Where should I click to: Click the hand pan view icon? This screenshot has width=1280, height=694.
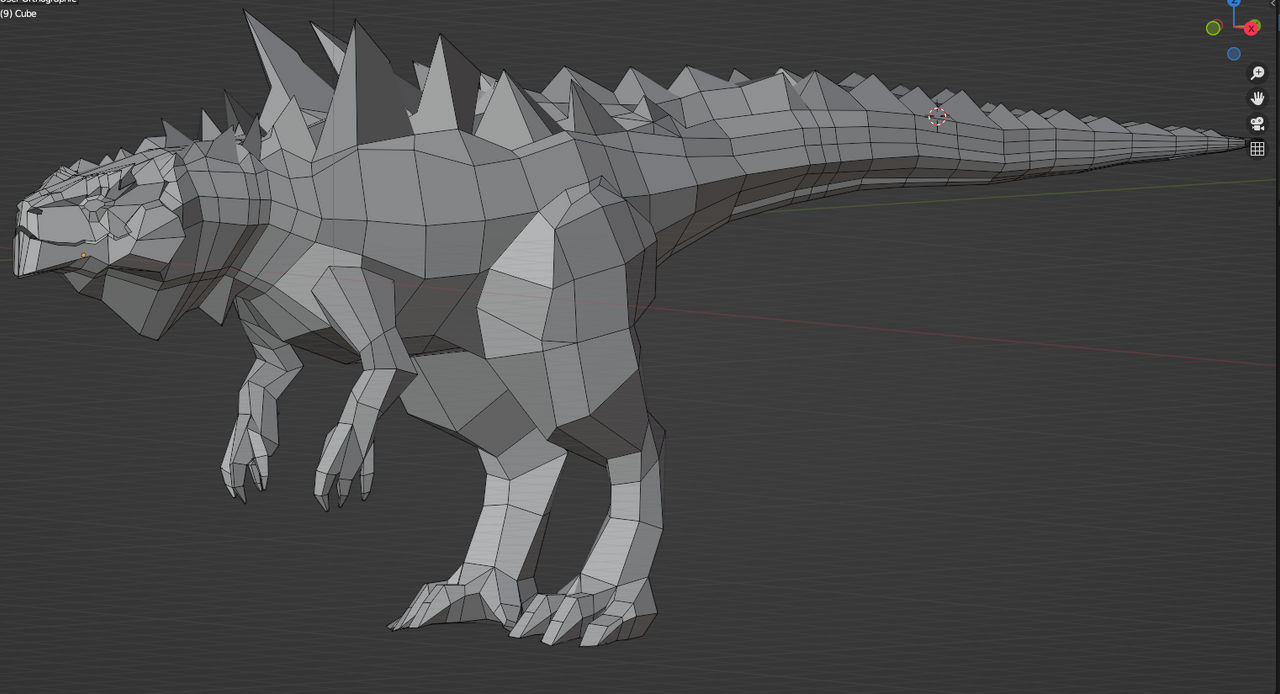(x=1257, y=98)
